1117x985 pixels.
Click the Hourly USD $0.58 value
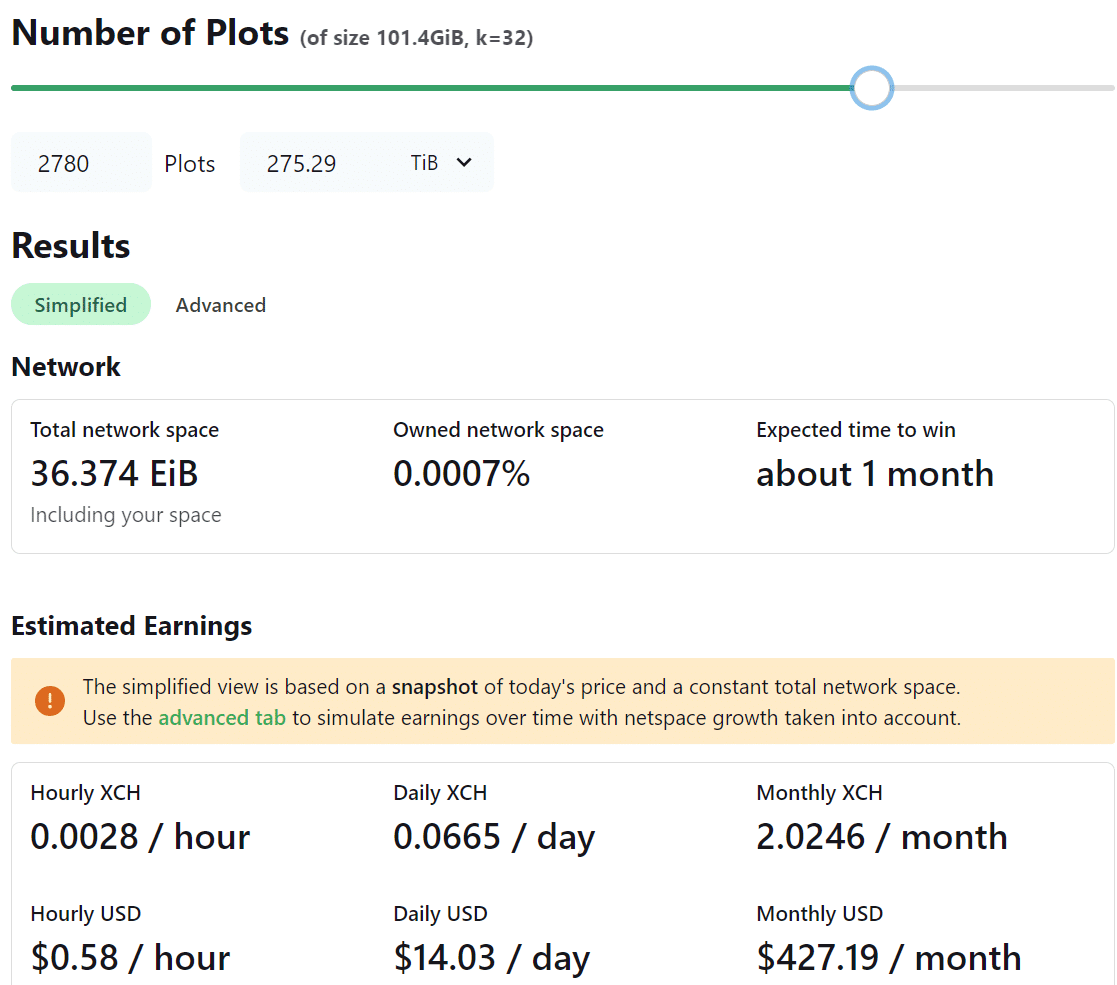(130, 957)
